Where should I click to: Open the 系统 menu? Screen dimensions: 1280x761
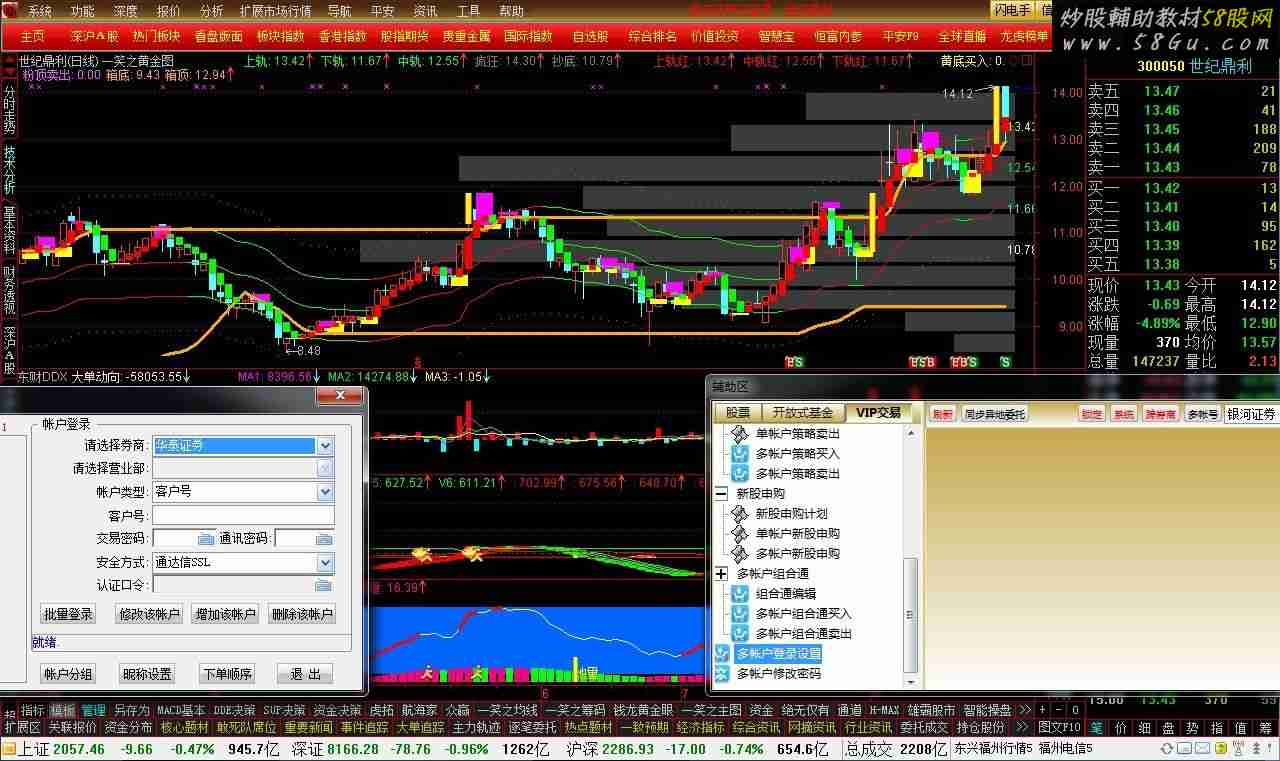click(39, 12)
